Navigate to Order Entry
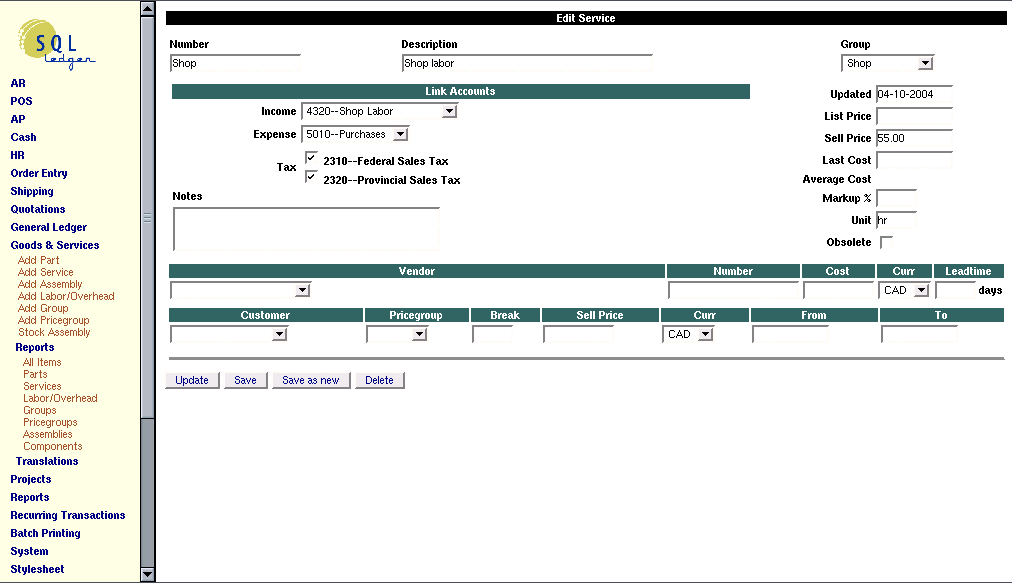This screenshot has width=1012, height=583. pos(41,173)
